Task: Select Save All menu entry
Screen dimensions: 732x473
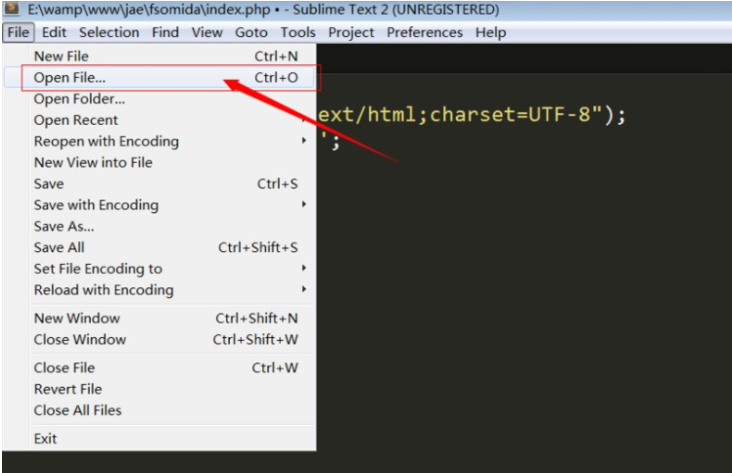Action: click(x=59, y=247)
